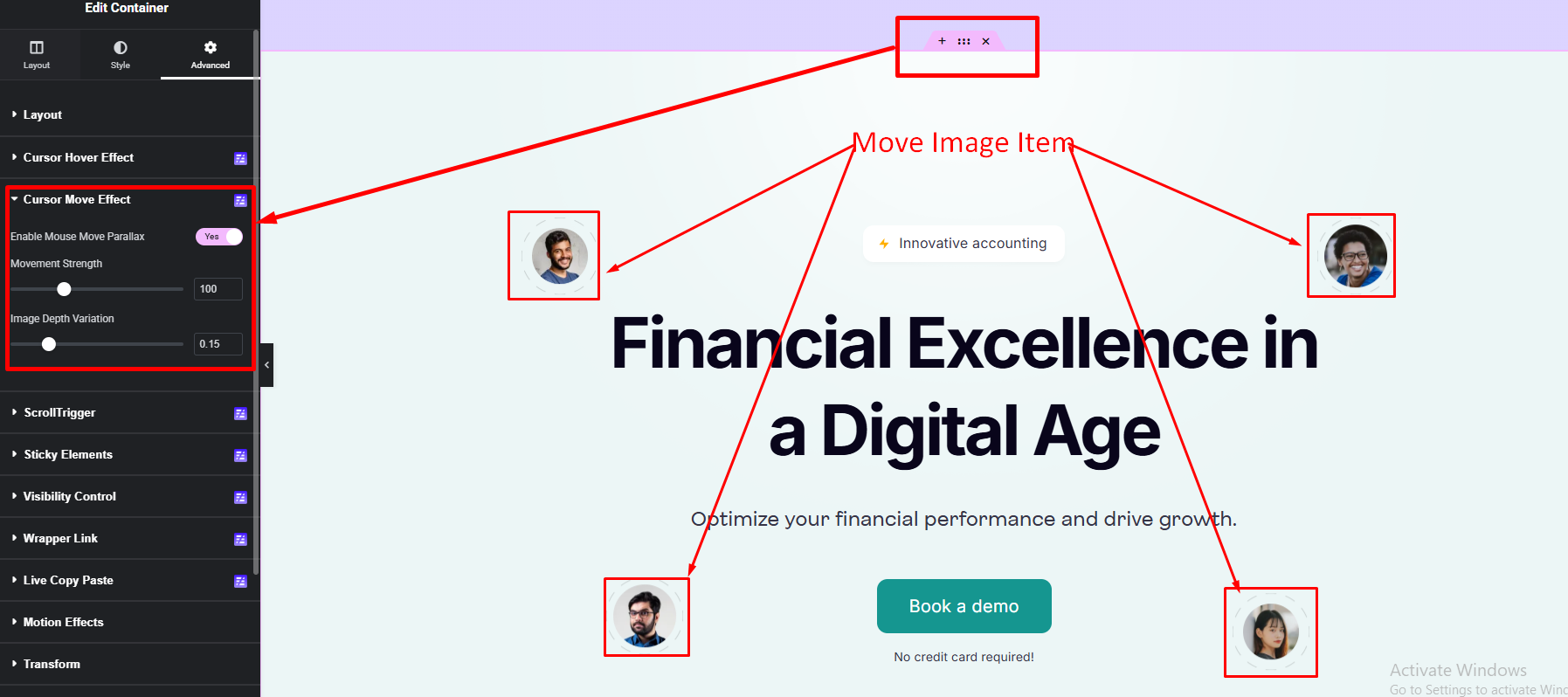This screenshot has width=1568, height=697.
Task: Click the add container plus icon
Action: pyautogui.click(x=942, y=41)
